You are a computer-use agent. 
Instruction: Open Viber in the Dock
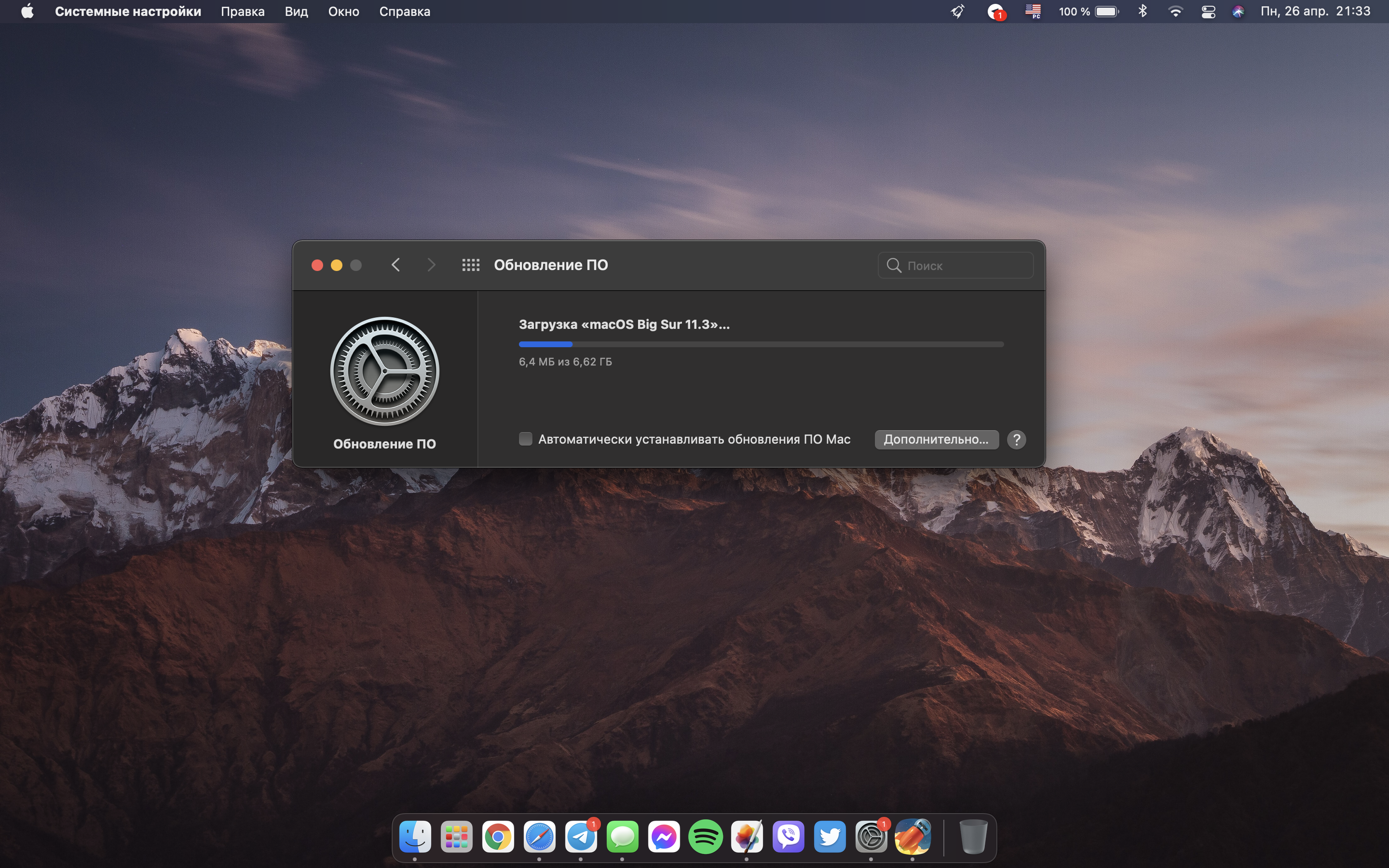788,837
